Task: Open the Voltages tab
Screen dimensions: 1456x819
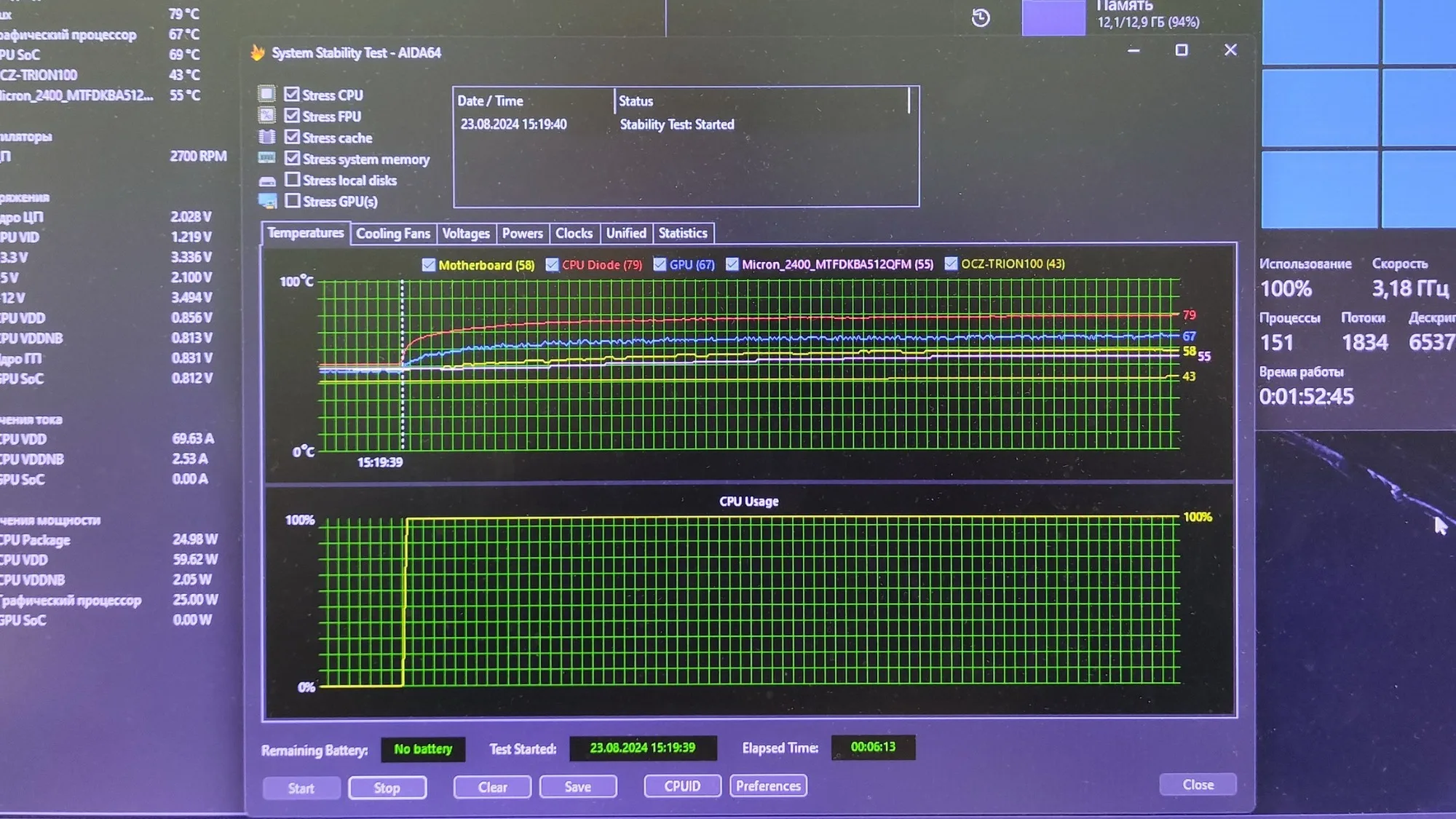Action: (465, 234)
